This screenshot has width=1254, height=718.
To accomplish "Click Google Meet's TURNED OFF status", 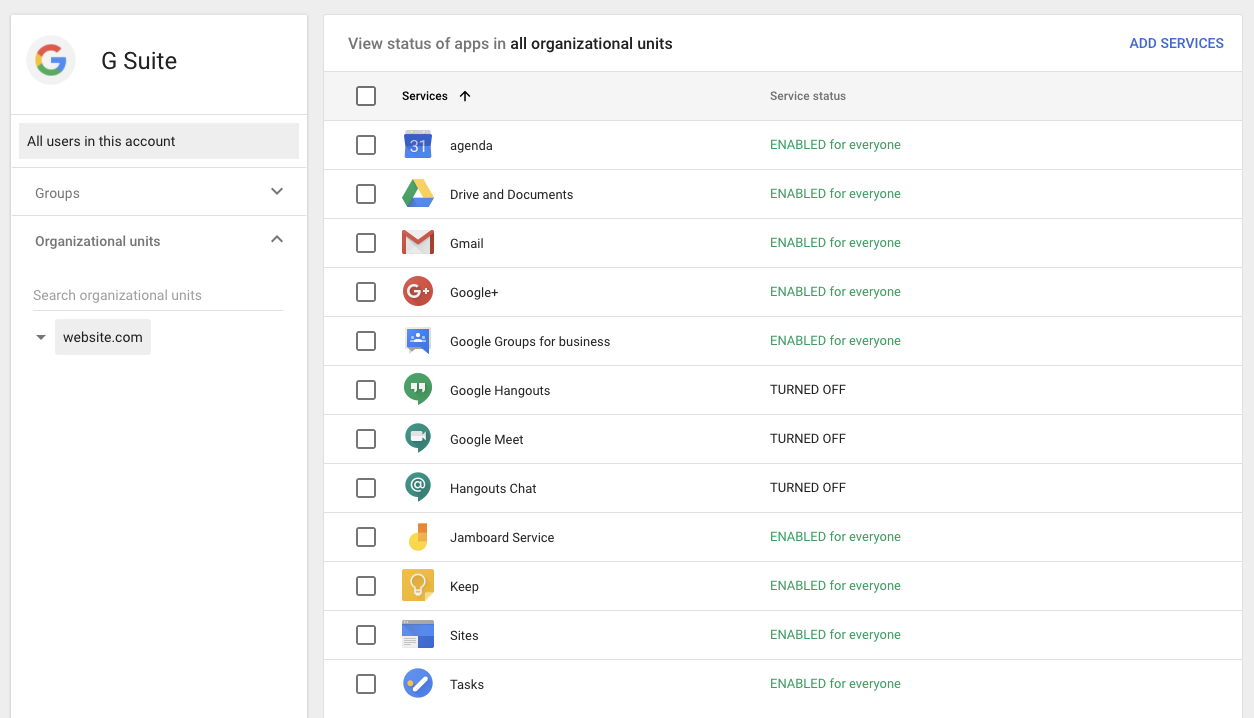I will (x=808, y=439).
